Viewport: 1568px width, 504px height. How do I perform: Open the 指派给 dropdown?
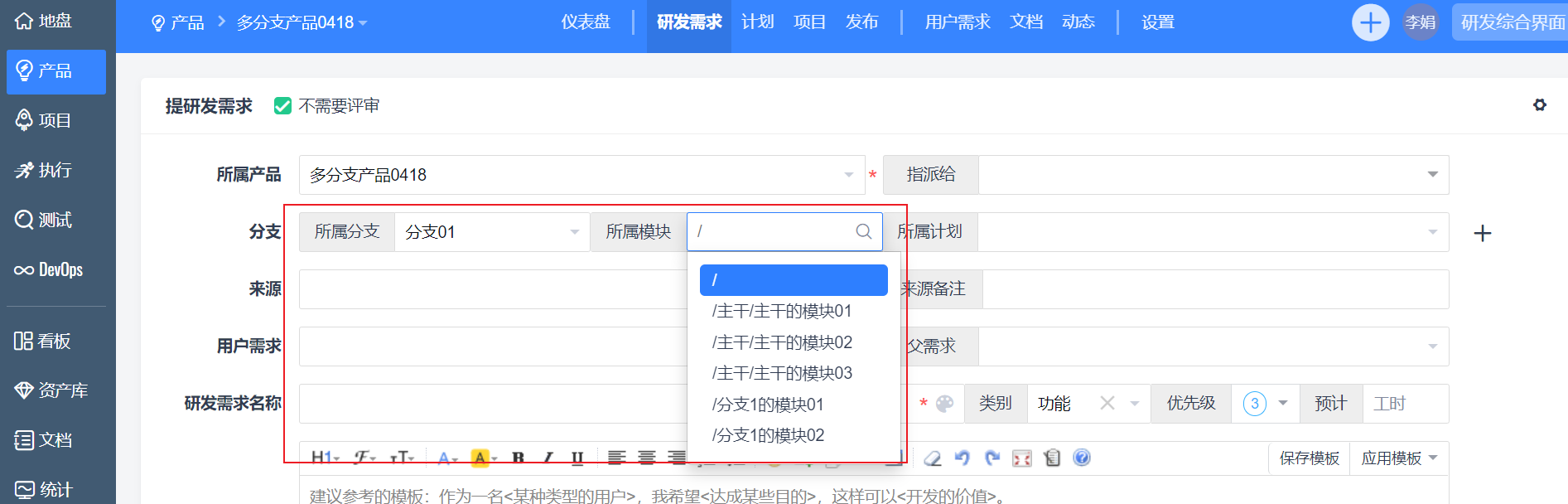(x=1213, y=175)
